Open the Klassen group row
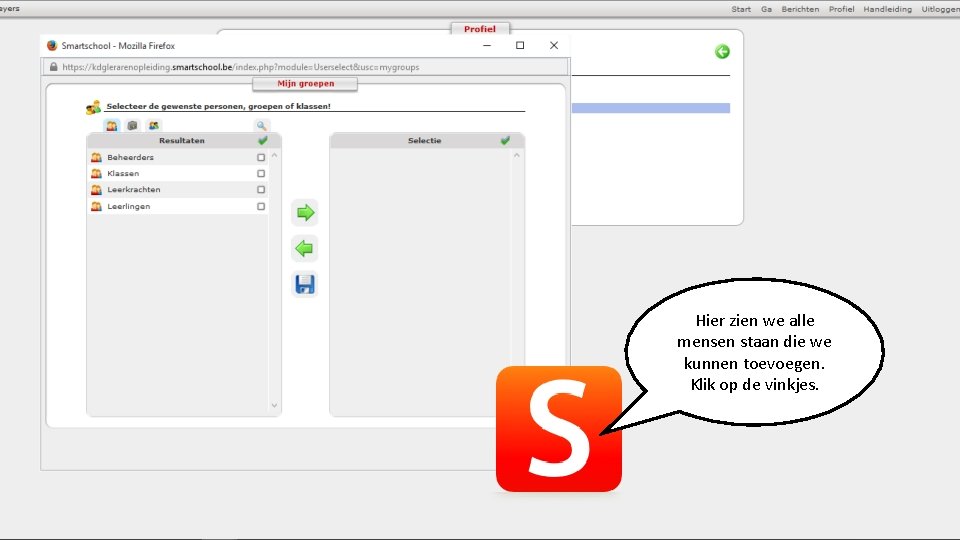960x540 pixels. coord(178,174)
